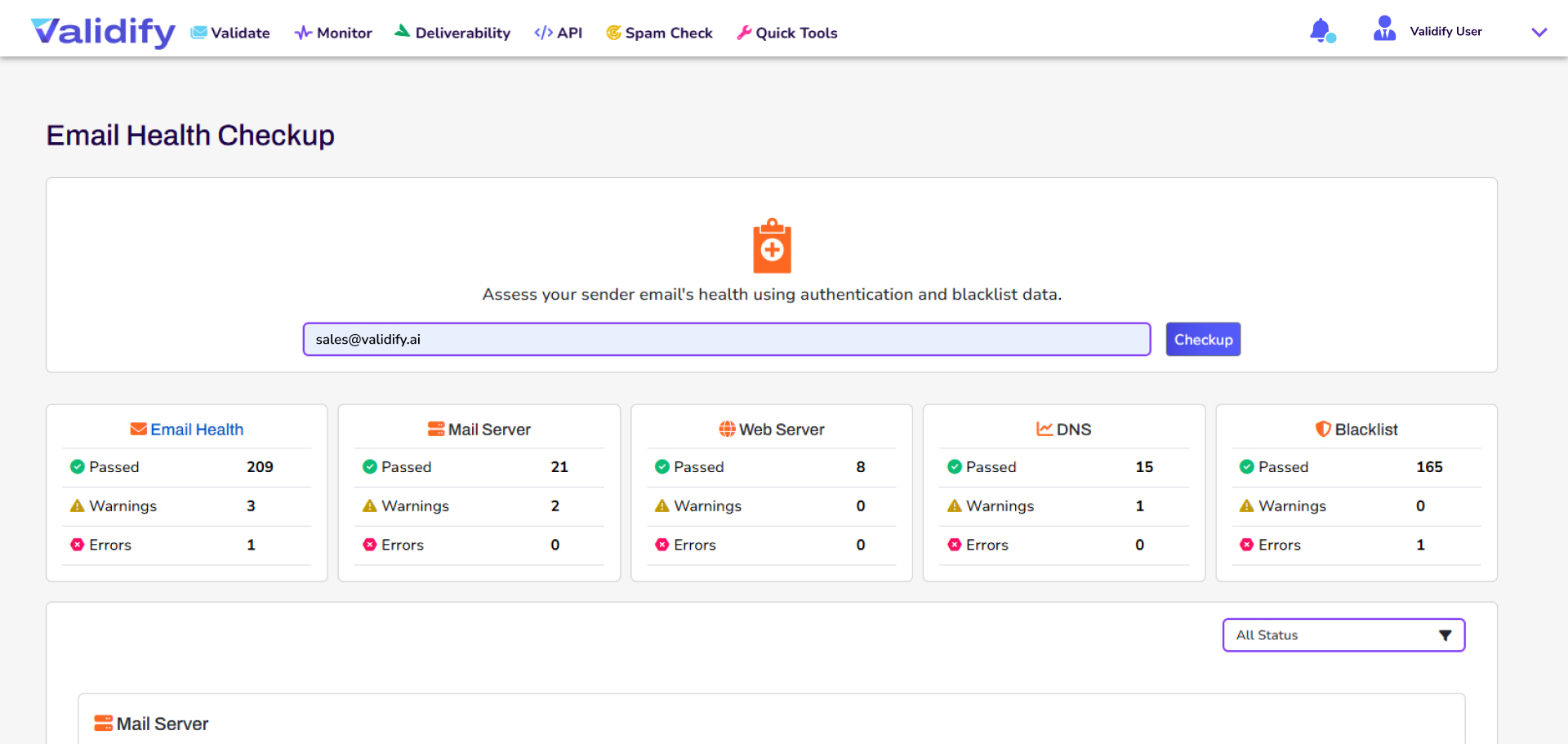Screen dimensions: 1568x744
Task: Click the Blacklist Errors row
Action: [1356, 545]
